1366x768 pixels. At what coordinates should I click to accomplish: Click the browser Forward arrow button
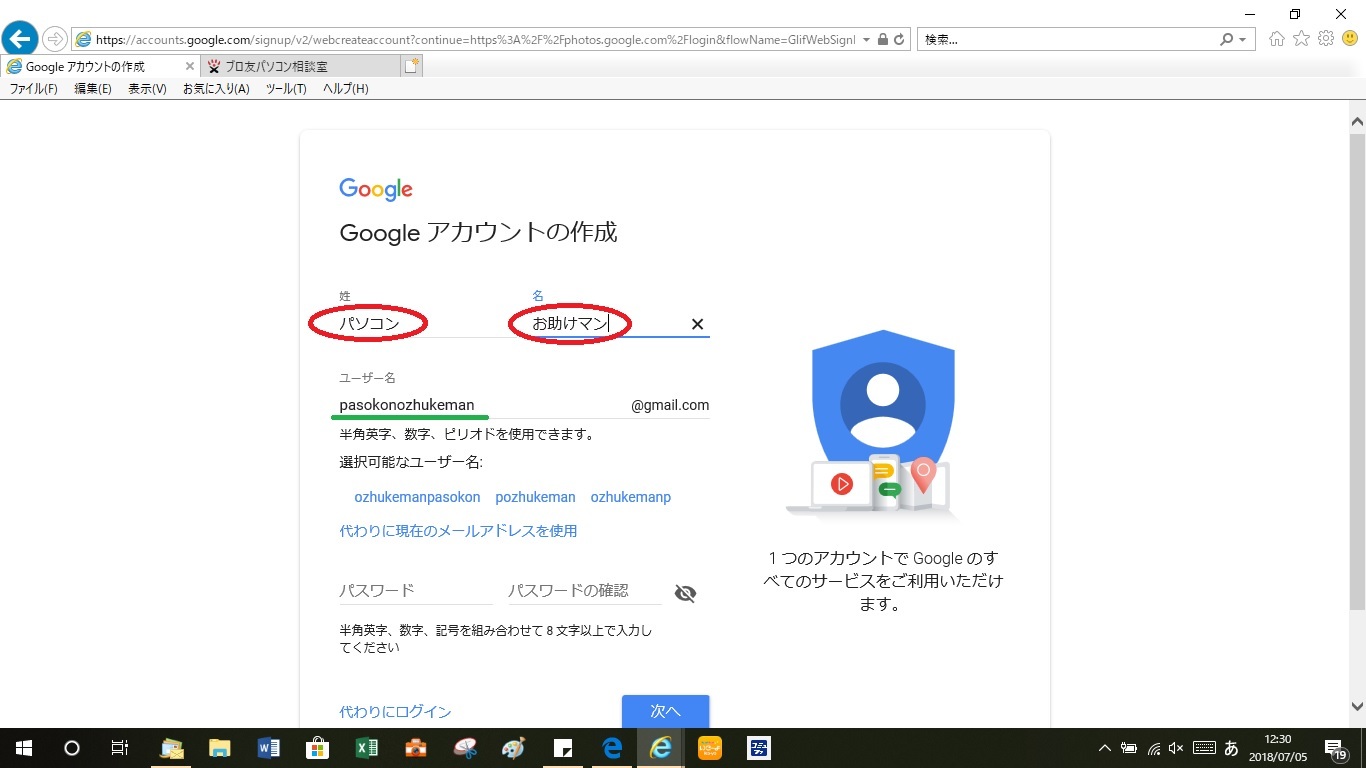coord(55,40)
